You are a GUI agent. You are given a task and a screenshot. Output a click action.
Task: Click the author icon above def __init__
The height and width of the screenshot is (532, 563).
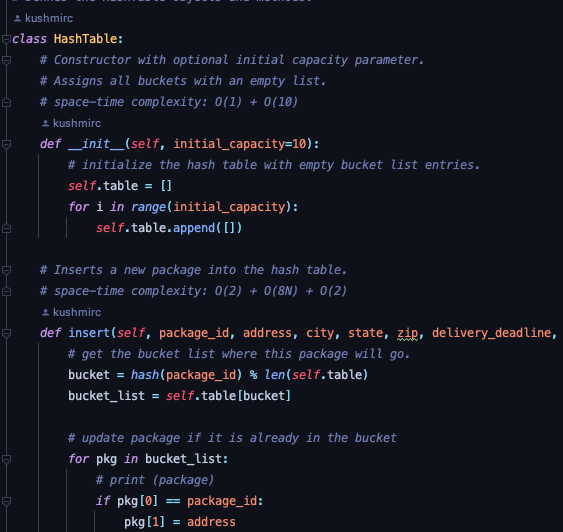(x=45, y=123)
